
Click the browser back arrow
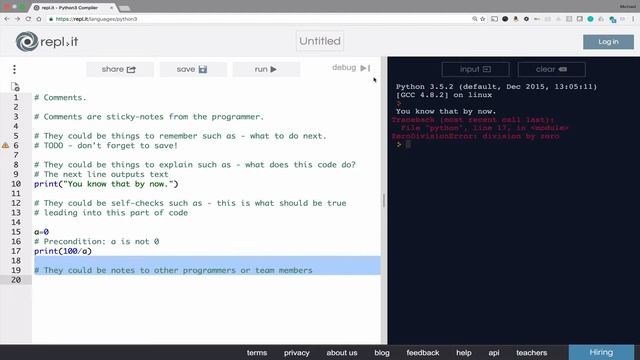7,19
